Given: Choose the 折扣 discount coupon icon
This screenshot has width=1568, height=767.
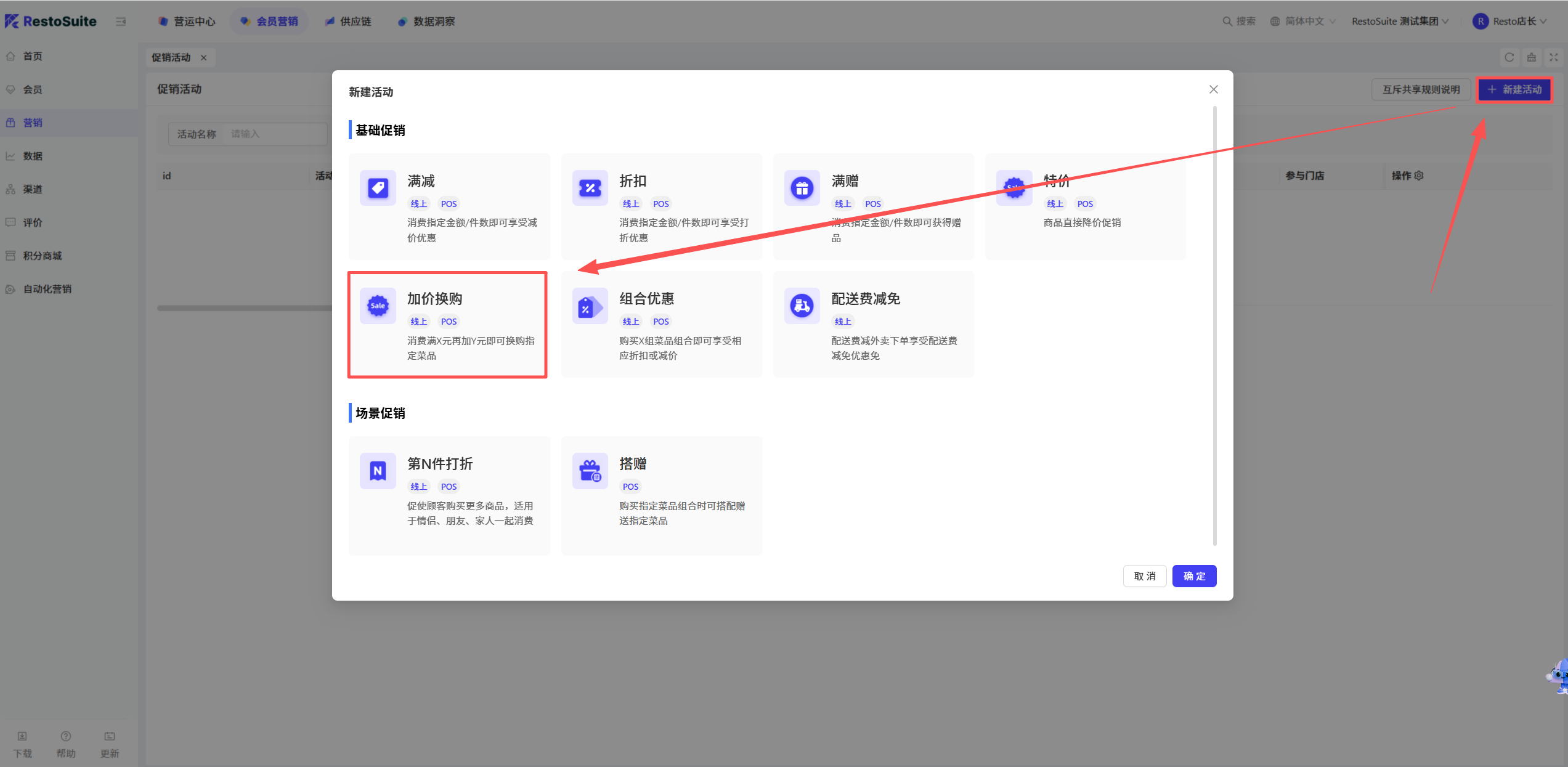Looking at the screenshot, I should tap(590, 188).
